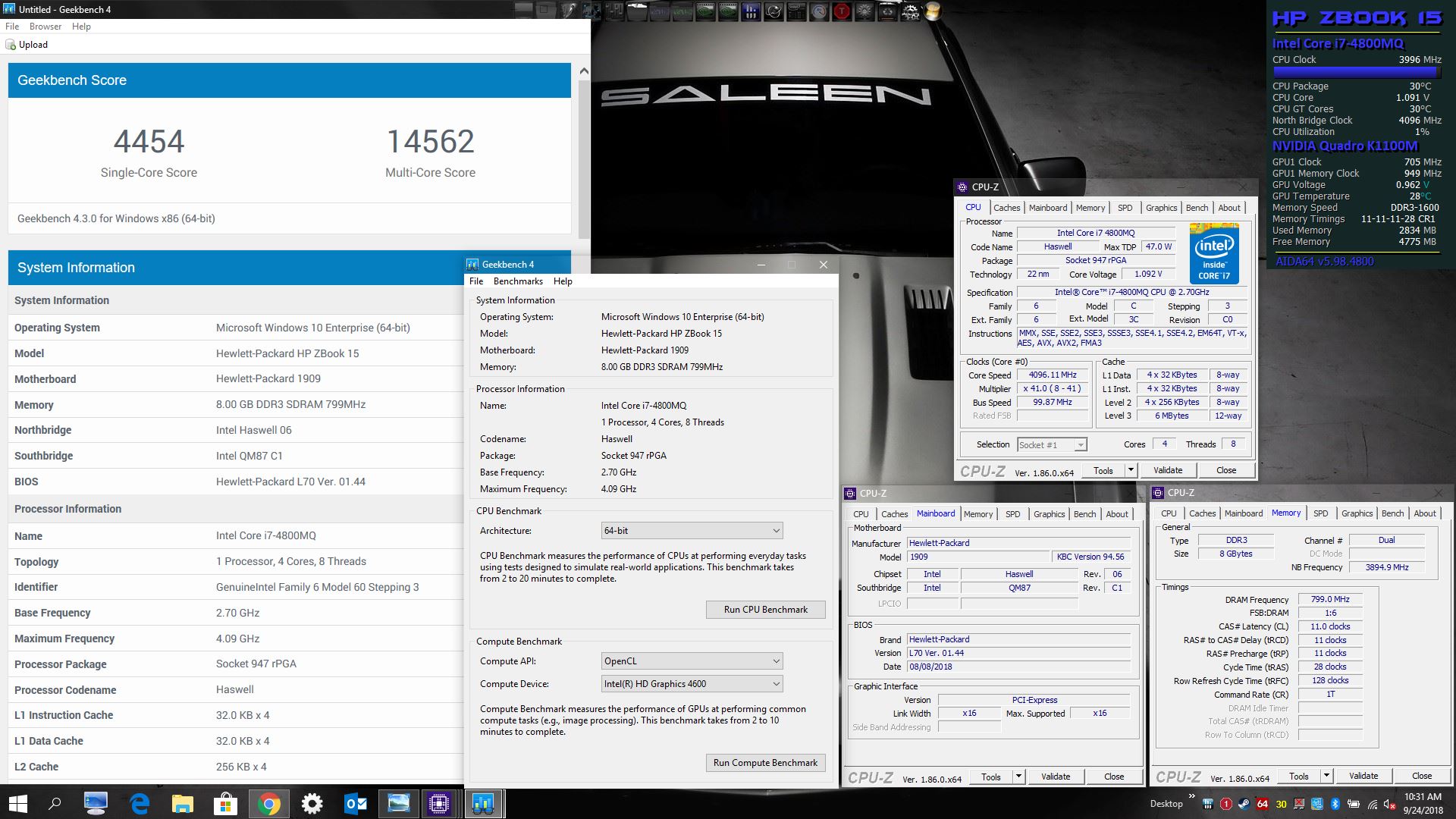The height and width of the screenshot is (819, 1456).
Task: Open File menu in Untitled Geekbench window
Action: [x=12, y=27]
